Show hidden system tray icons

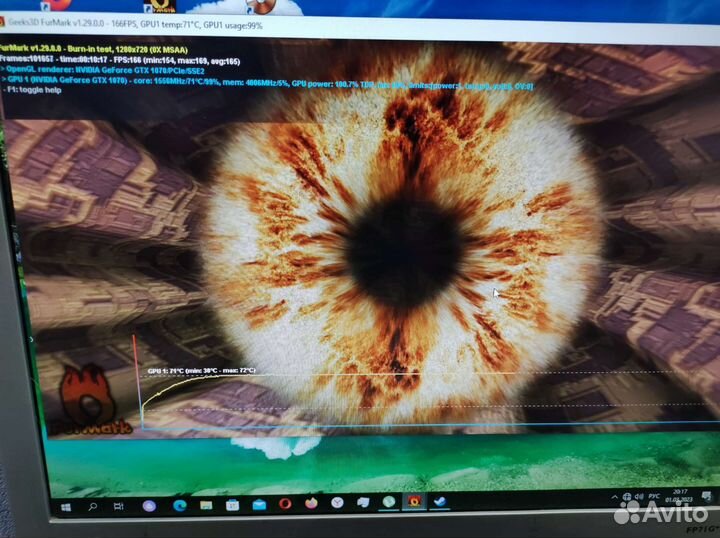[614, 497]
